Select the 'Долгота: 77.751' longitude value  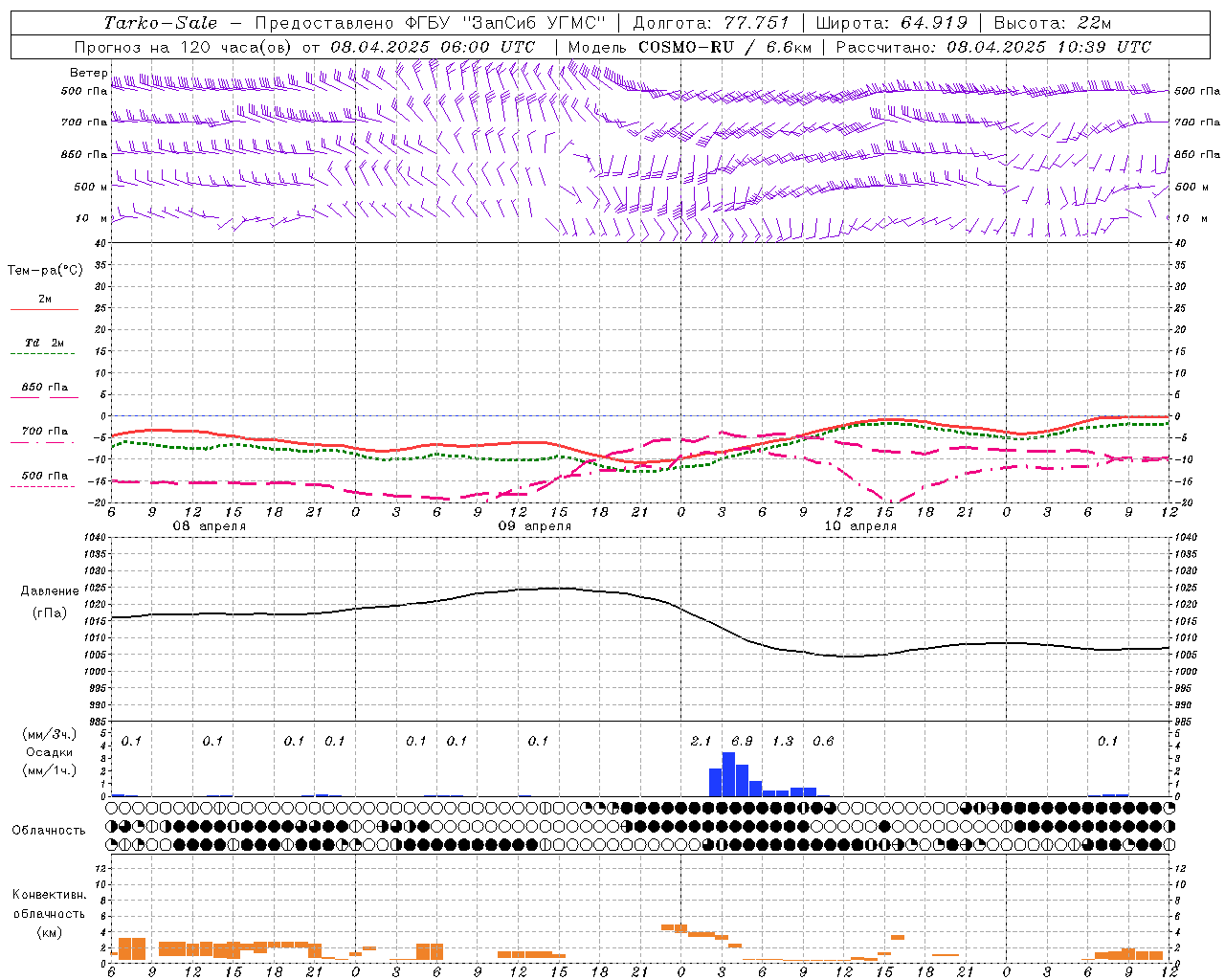point(711,23)
